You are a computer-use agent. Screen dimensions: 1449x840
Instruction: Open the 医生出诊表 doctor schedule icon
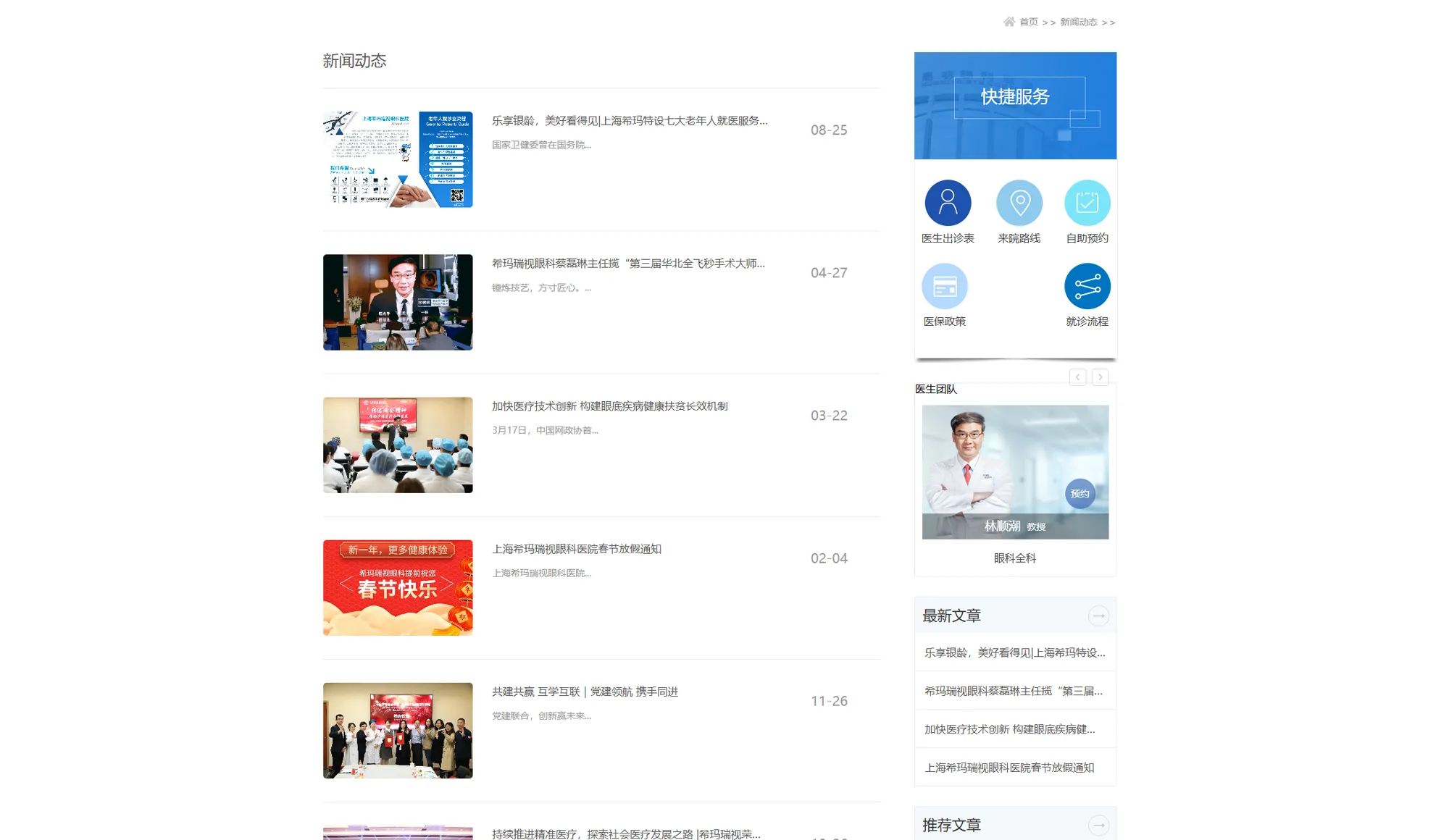(948, 203)
